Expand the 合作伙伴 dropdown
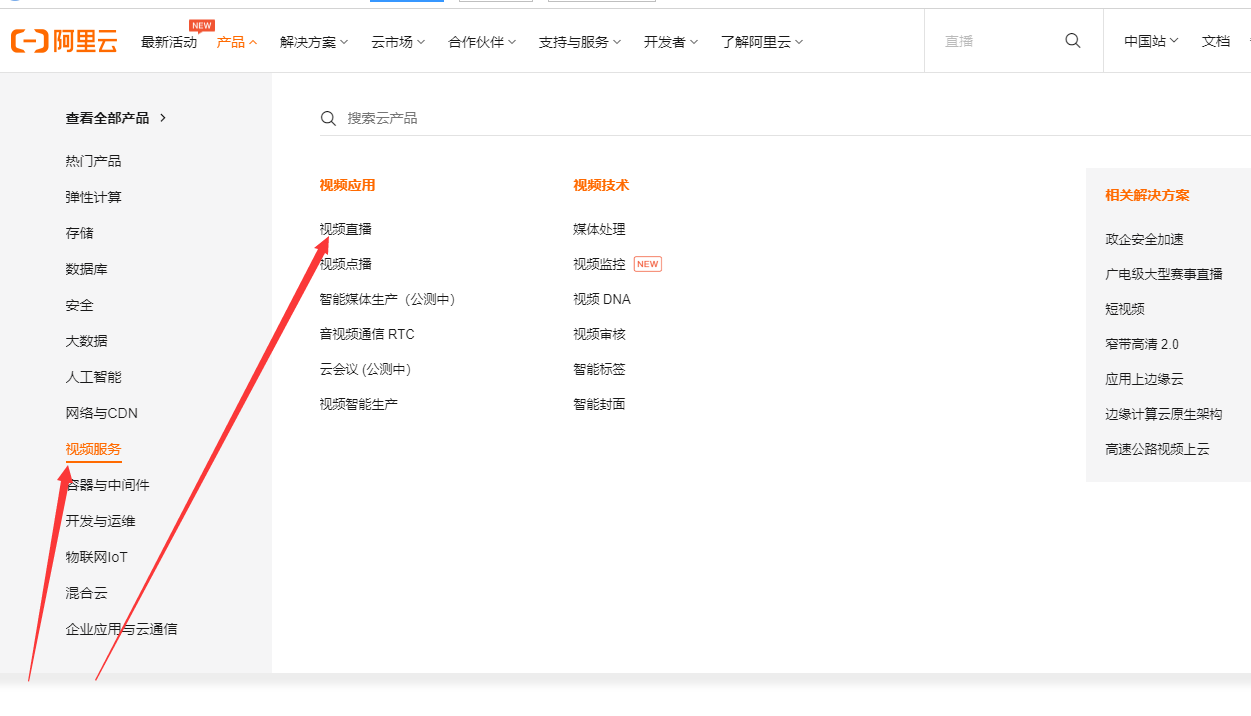Screen dimensions: 1251x716 pyautogui.click(x=482, y=42)
